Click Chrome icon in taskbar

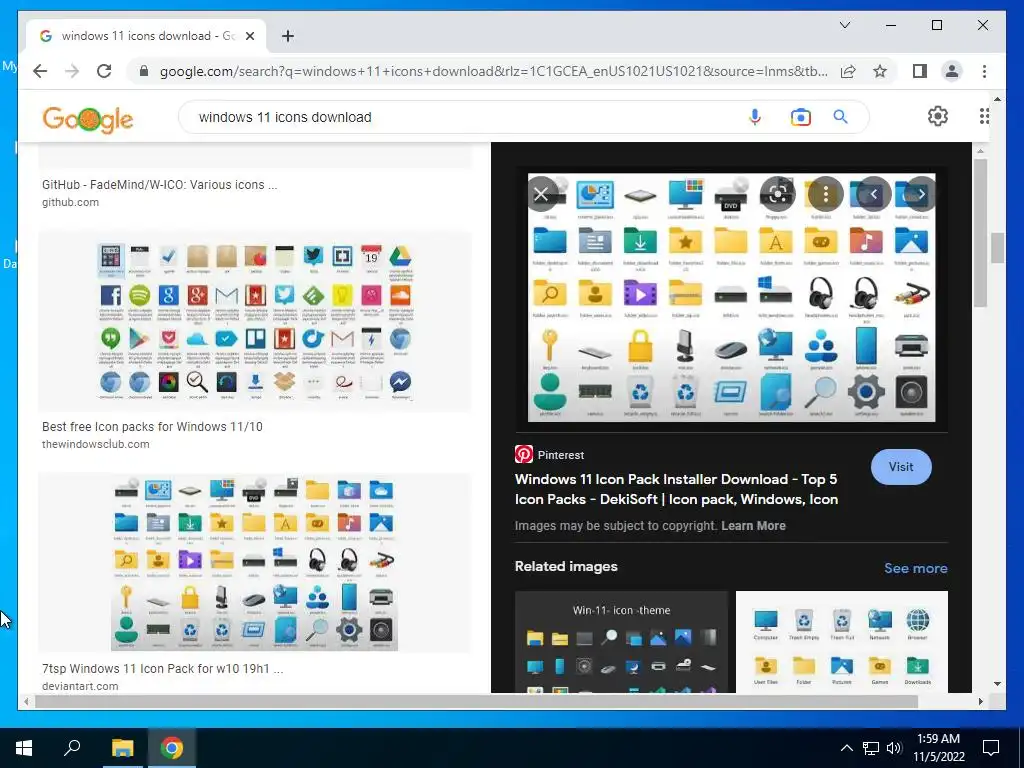click(x=172, y=748)
